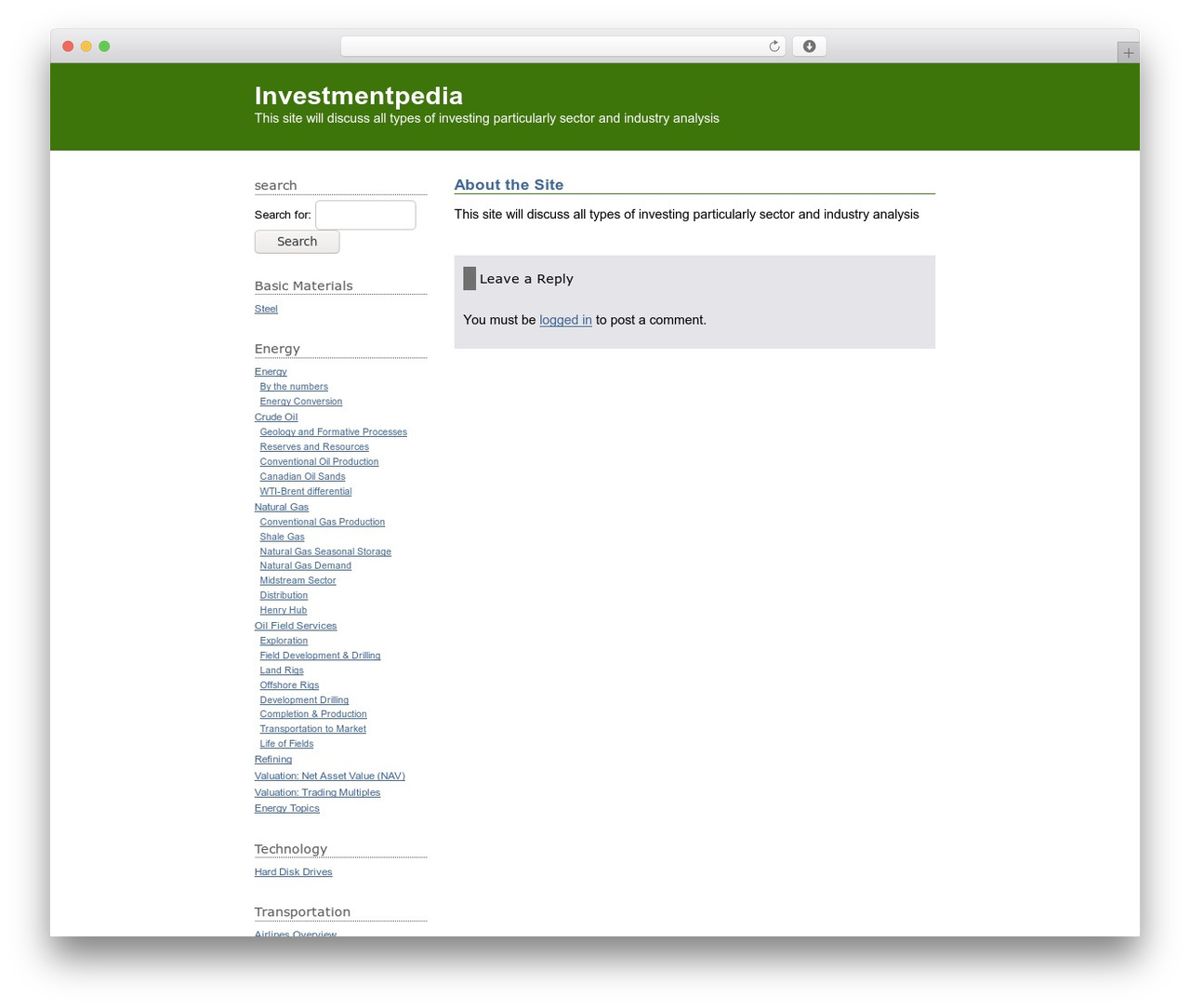This screenshot has height=1008, width=1190.
Task: Add a new browser tab with plus icon
Action: [x=1128, y=53]
